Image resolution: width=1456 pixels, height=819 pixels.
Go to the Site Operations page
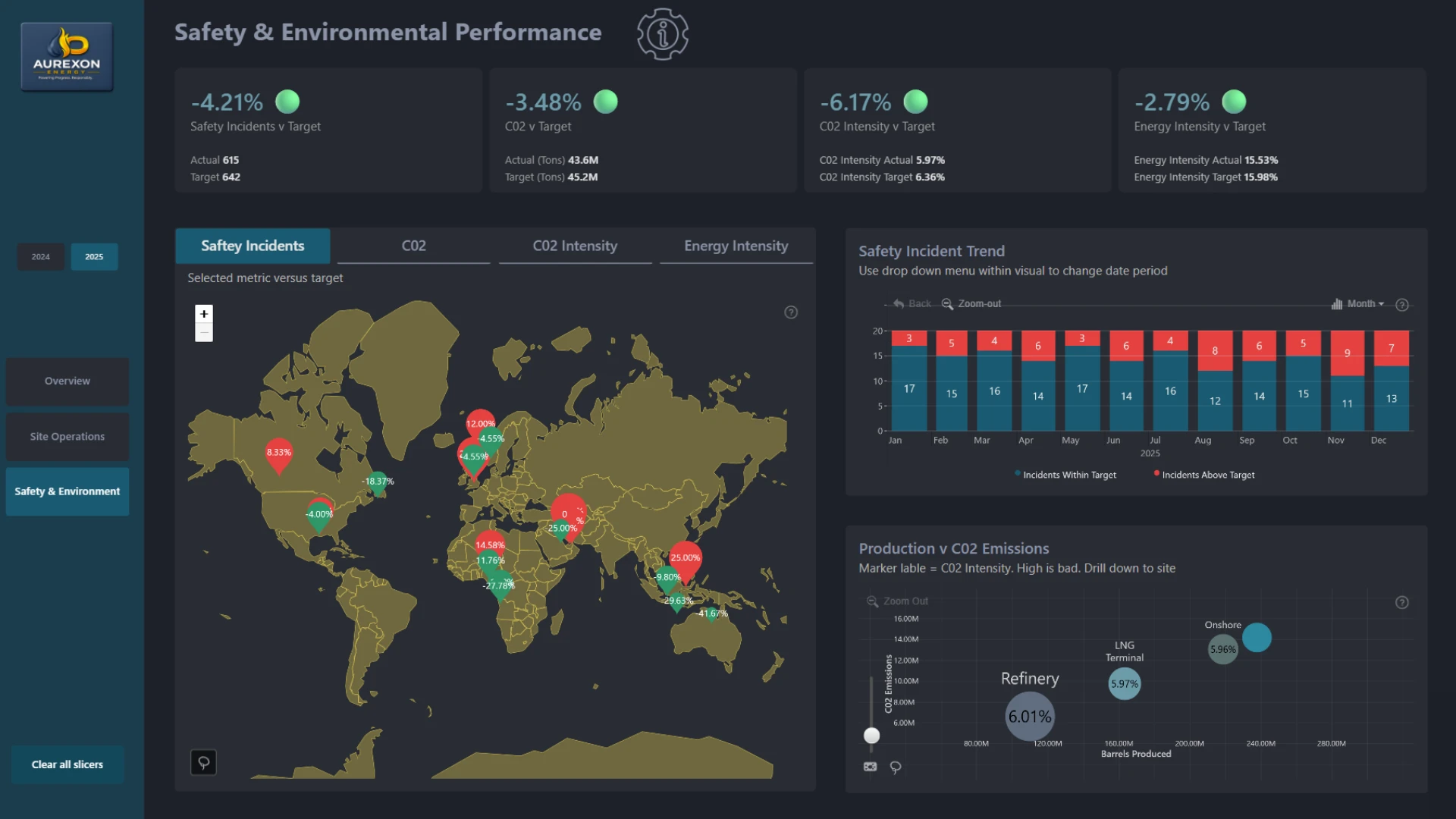pos(67,437)
